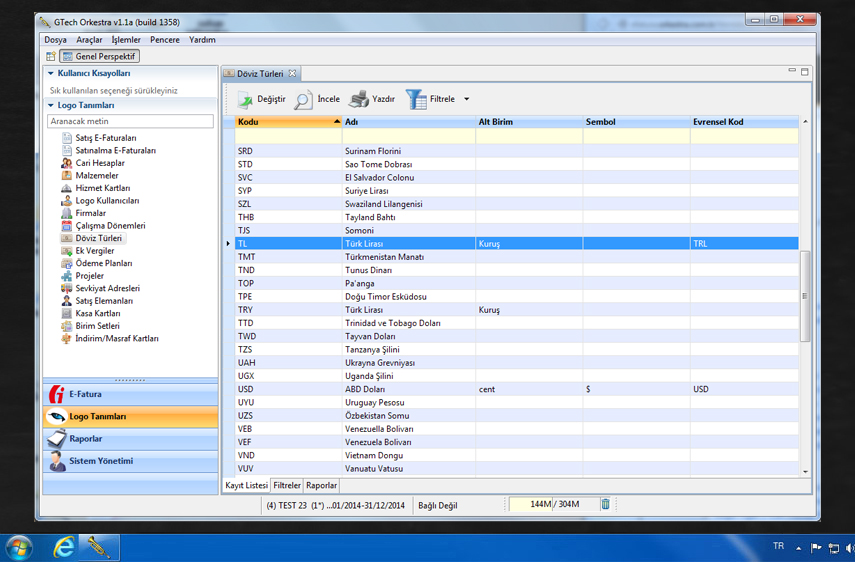Select the TRY Türk Lirası row

(517, 310)
